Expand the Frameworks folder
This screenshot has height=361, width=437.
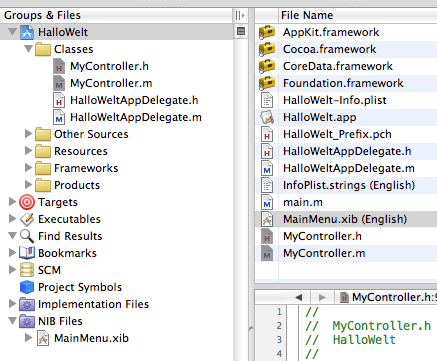pyautogui.click(x=29, y=168)
